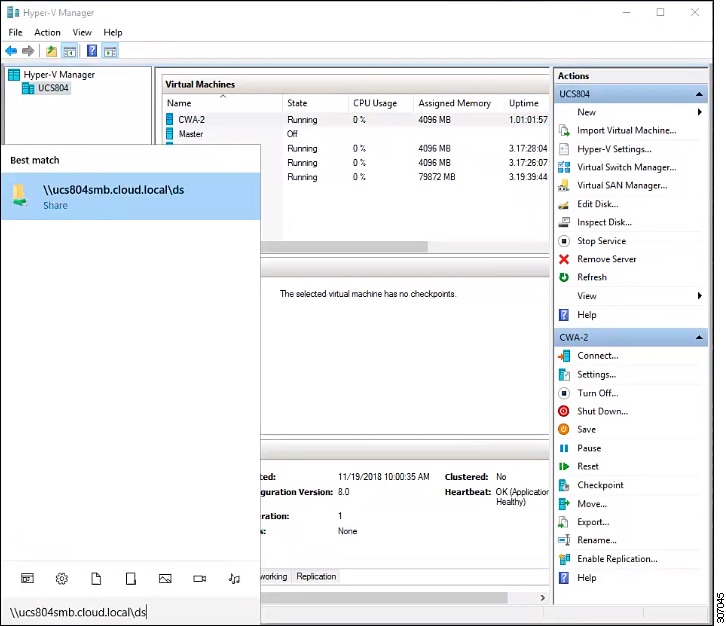Click the green Refresh action

point(591,277)
